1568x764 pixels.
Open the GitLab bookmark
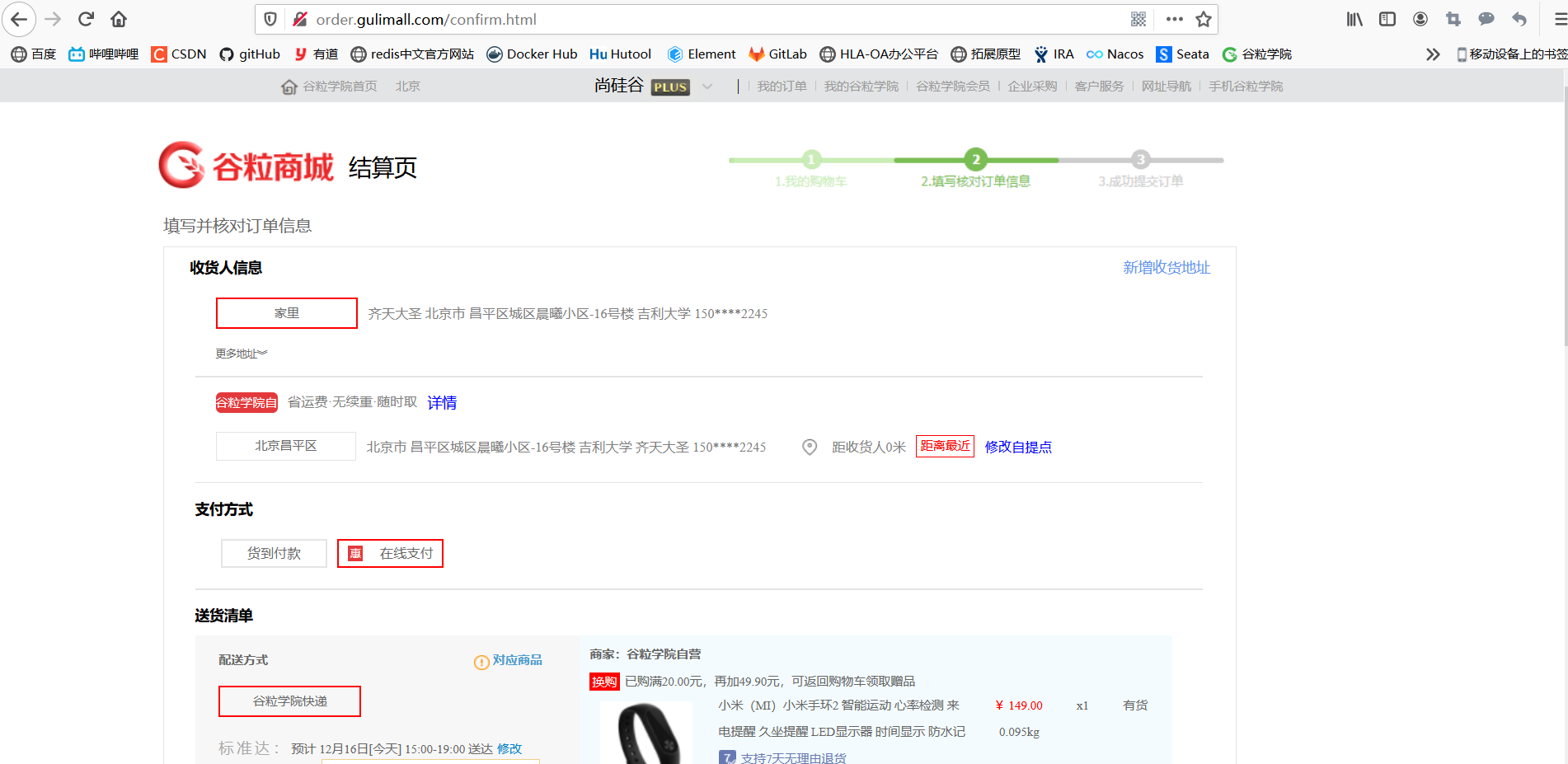coord(777,54)
